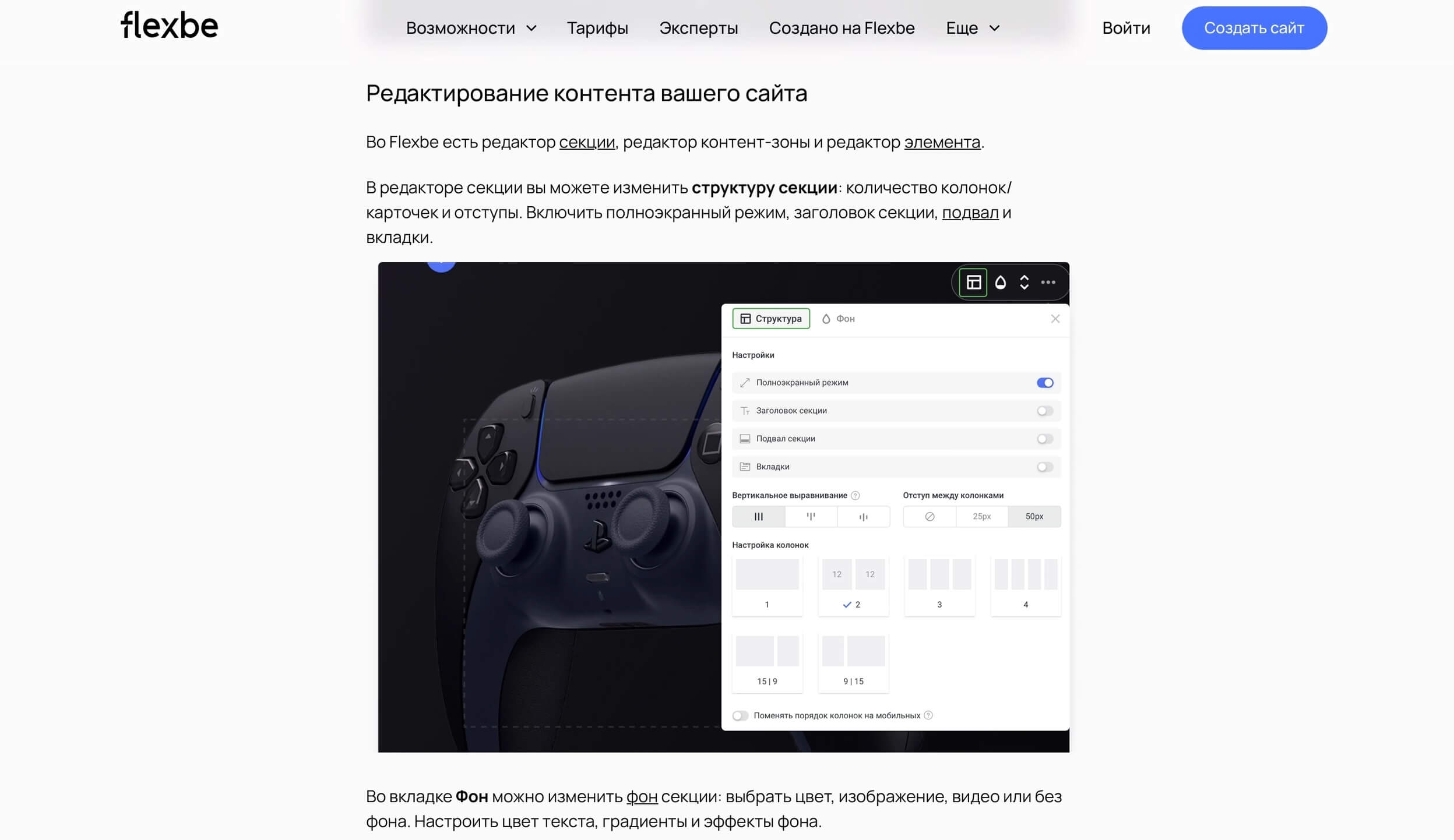Click the flexbe logo

(169, 26)
